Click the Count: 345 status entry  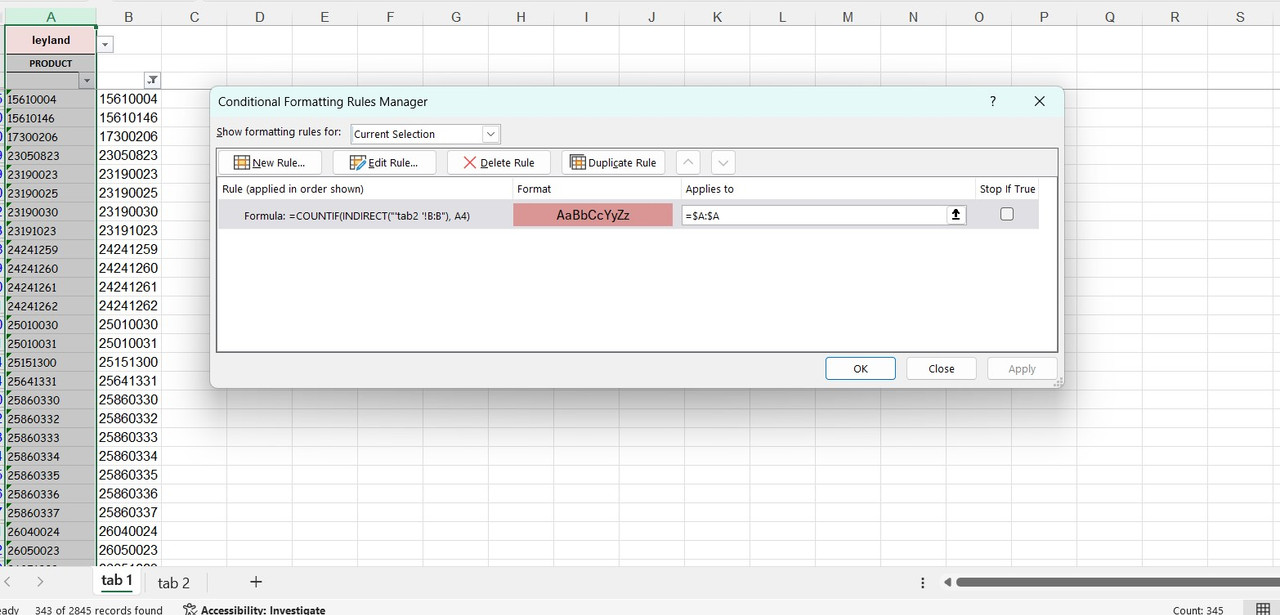click(1198, 610)
